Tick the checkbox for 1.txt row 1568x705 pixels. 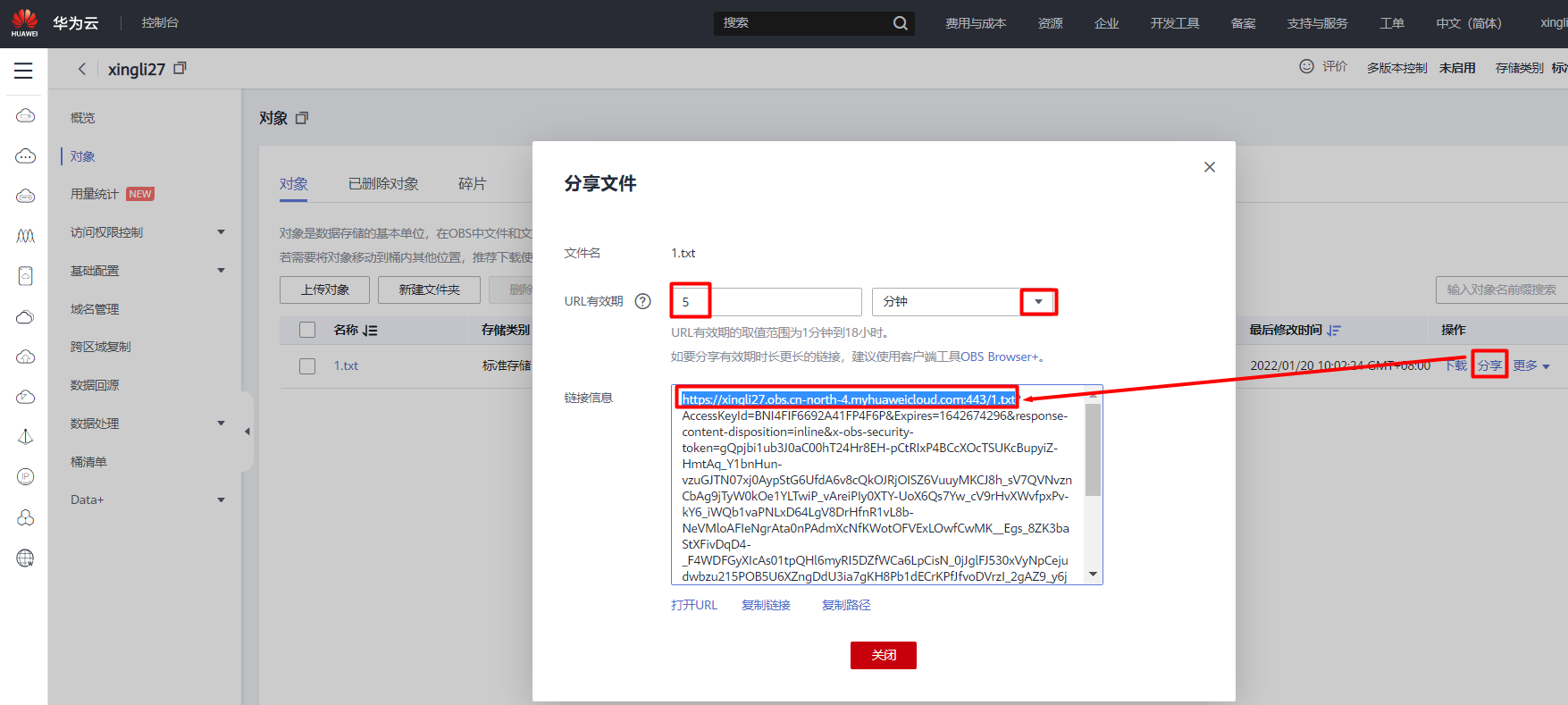tap(307, 366)
